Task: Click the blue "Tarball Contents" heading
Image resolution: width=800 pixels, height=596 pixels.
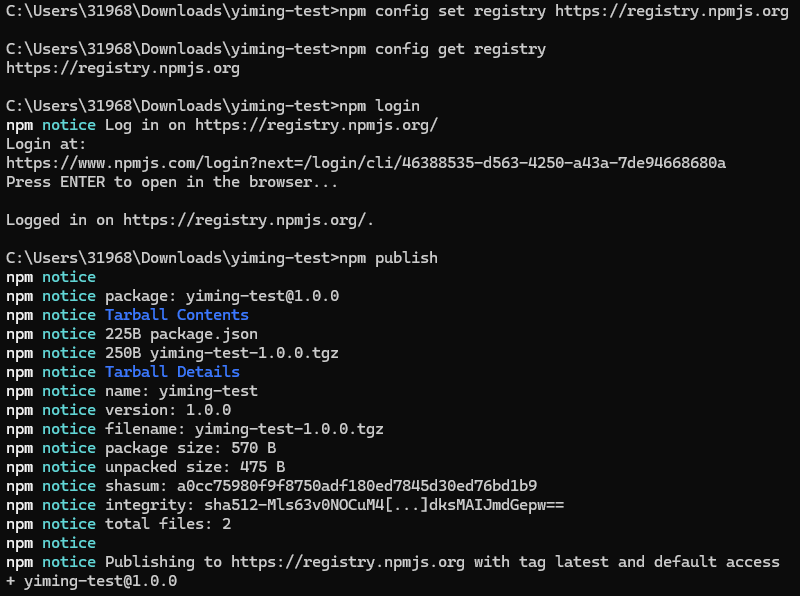Action: point(177,315)
